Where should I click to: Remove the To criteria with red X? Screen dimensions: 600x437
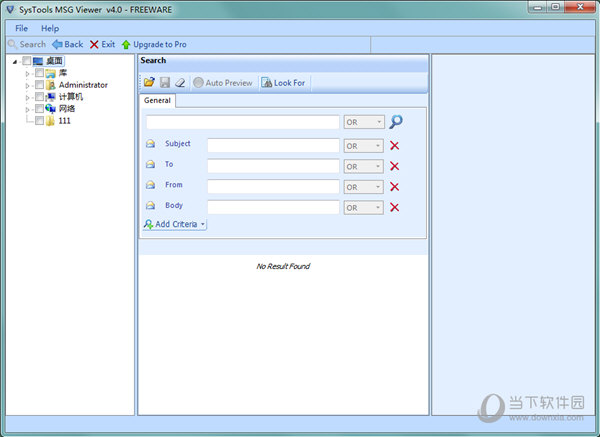[394, 166]
